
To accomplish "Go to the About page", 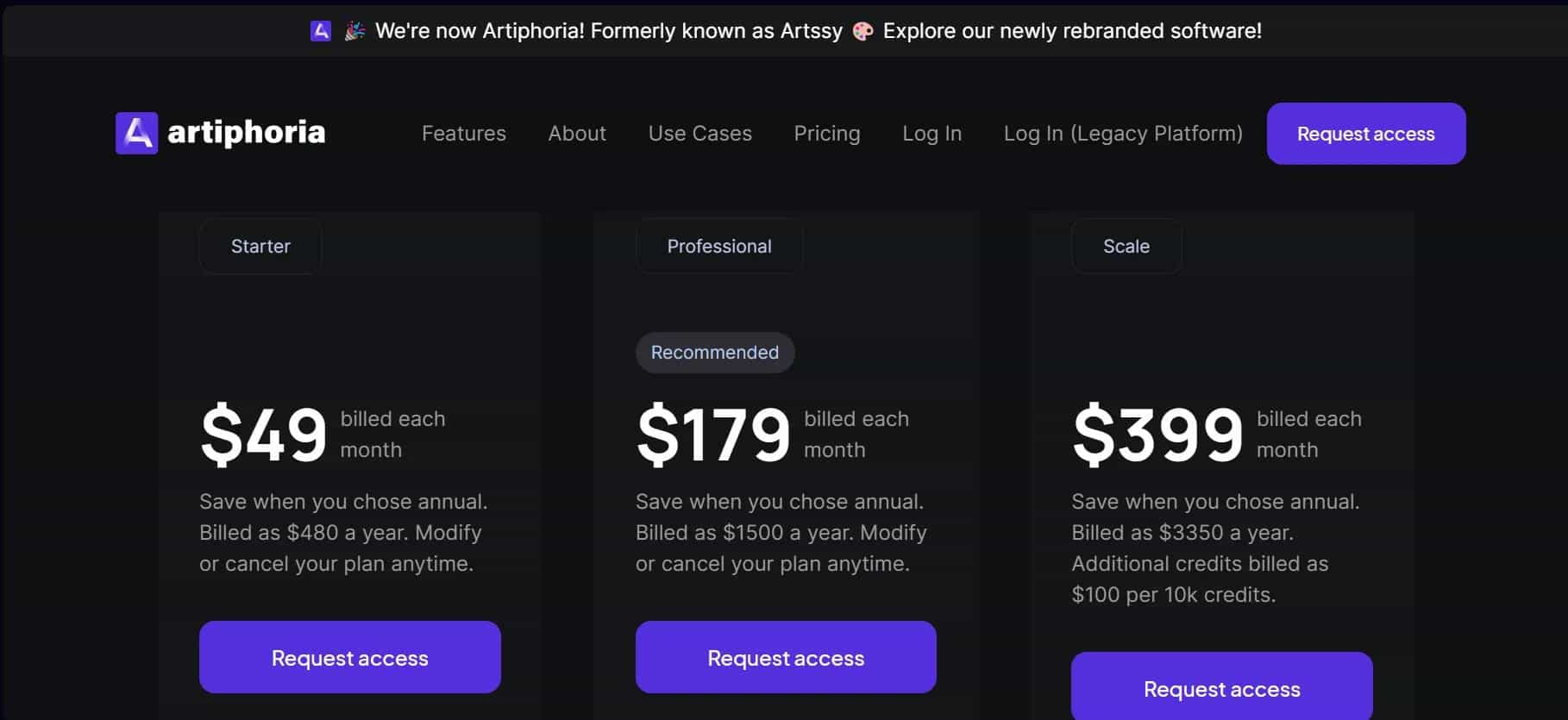I will pyautogui.click(x=577, y=134).
